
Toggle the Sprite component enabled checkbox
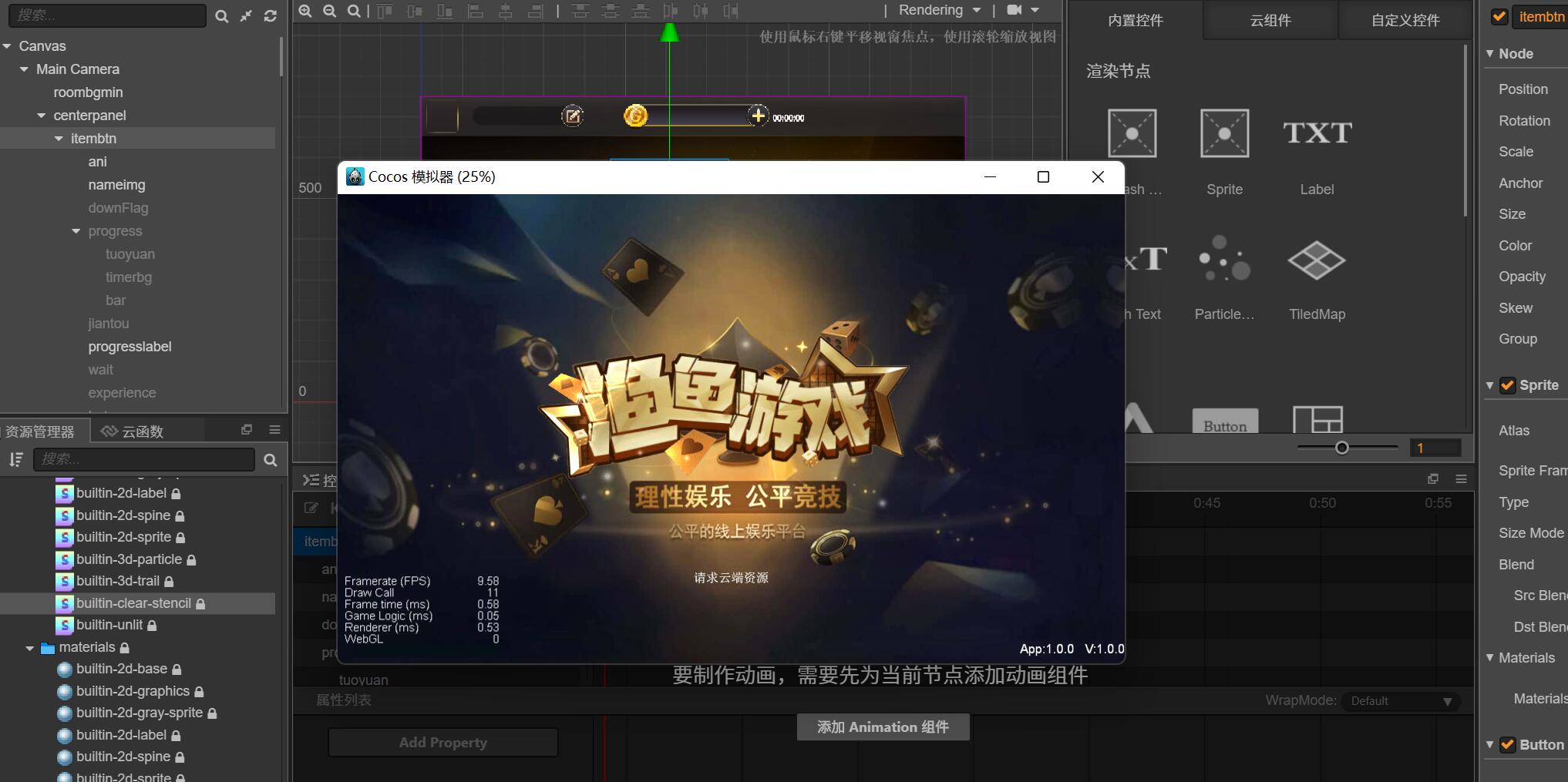point(1507,385)
